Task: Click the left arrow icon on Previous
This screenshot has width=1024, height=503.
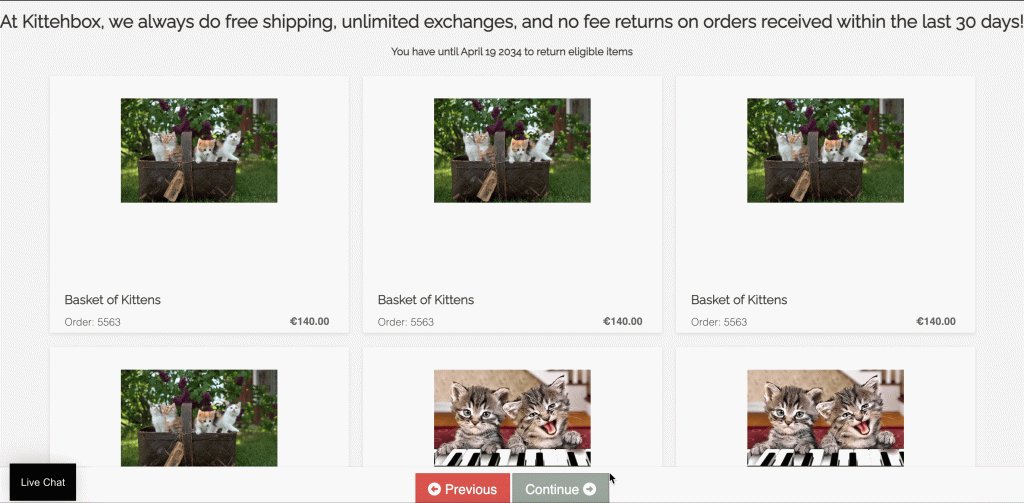Action: pyautogui.click(x=434, y=489)
